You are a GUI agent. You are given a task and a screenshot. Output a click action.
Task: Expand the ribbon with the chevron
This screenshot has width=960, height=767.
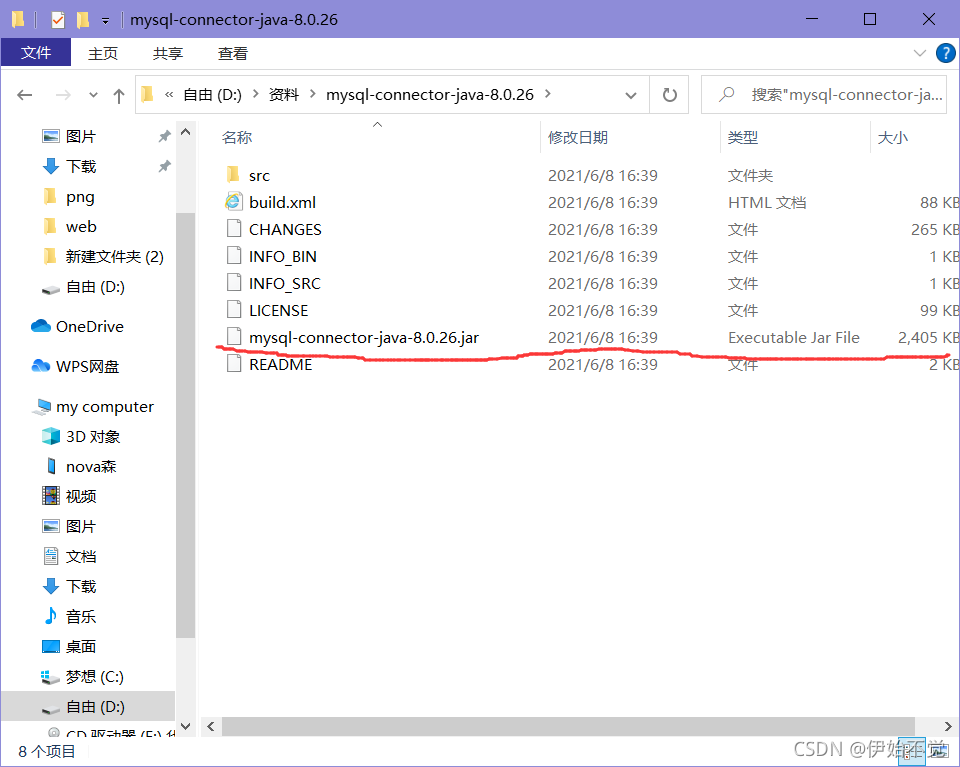(x=919, y=53)
